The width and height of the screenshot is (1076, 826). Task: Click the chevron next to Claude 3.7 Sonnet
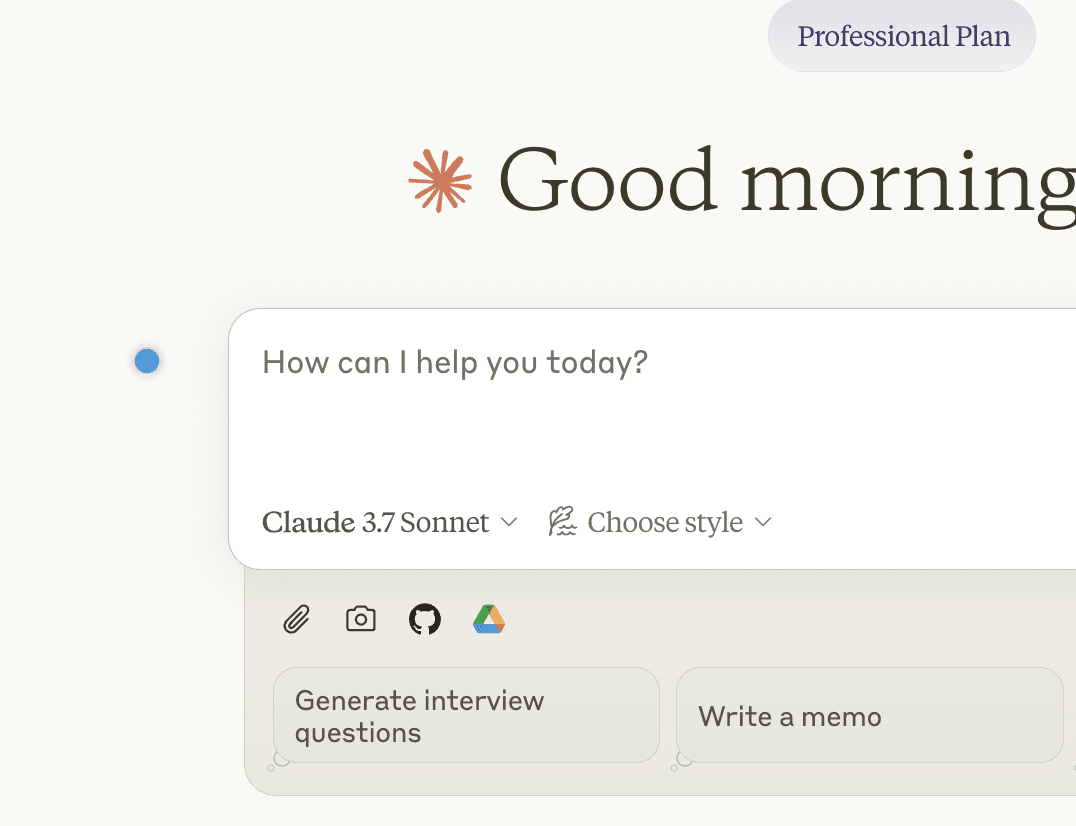510,522
